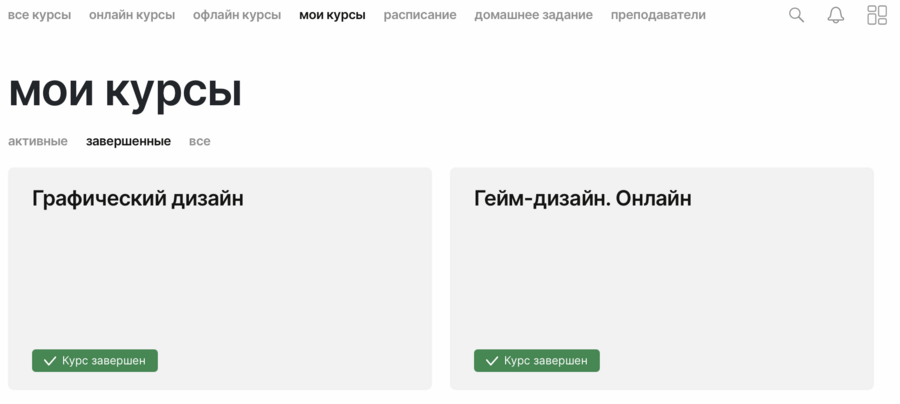Select the «завершенные» filter tab
900x404 pixels.
point(128,141)
